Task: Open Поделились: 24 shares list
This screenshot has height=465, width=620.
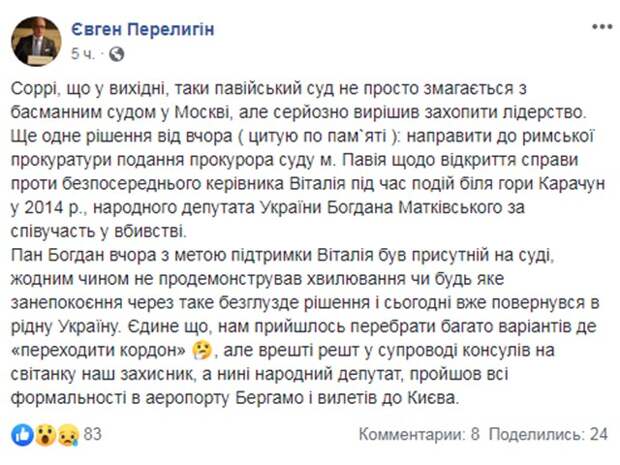Action: (x=548, y=435)
